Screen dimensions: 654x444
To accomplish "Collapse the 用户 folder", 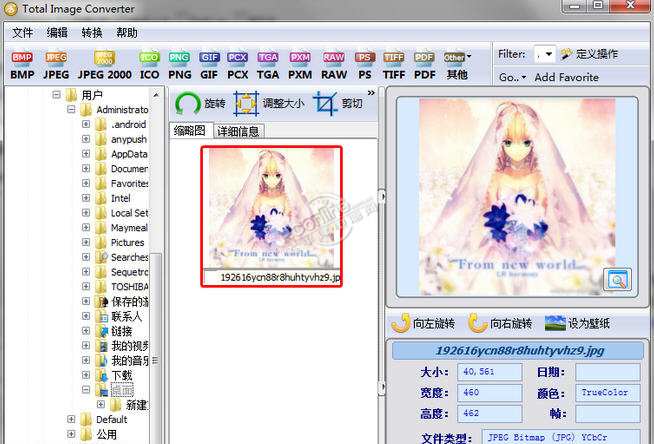I will (x=56, y=95).
